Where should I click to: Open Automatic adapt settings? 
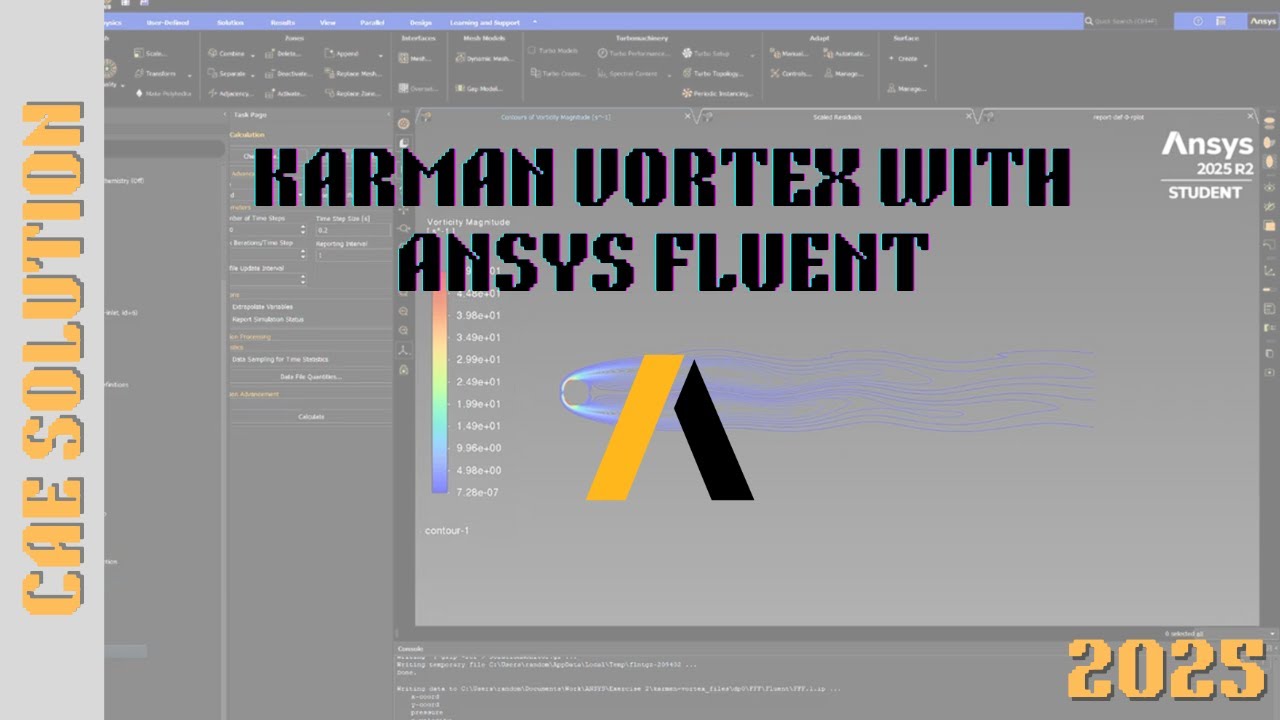coord(847,54)
